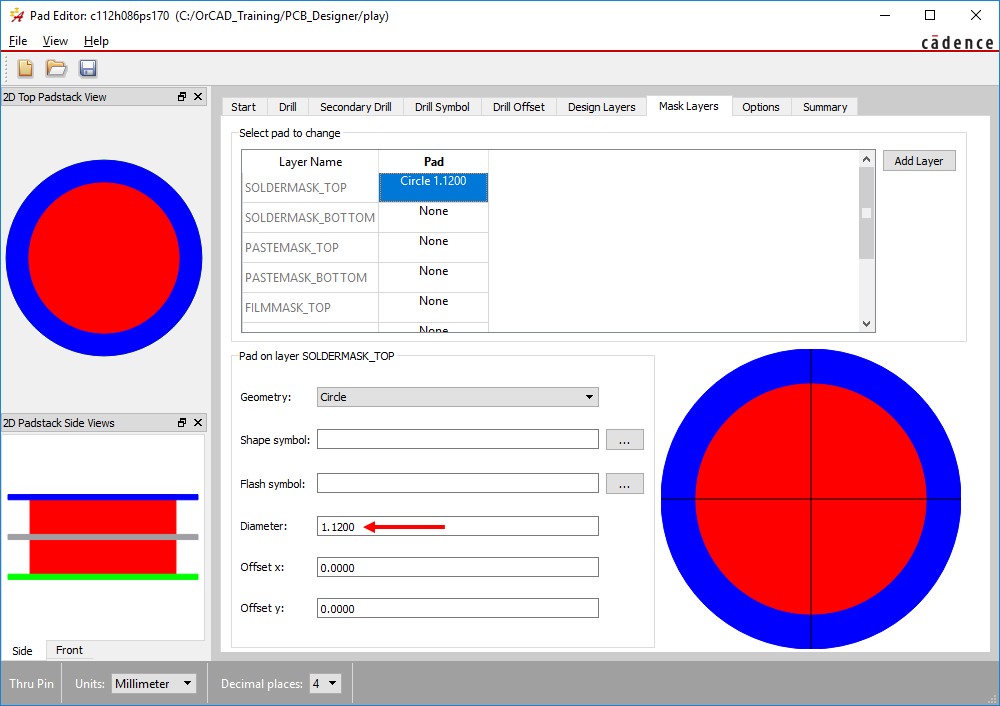Click the SOLDERMASK_BOTTOM layer name
The height and width of the screenshot is (706, 1000).
pos(311,217)
